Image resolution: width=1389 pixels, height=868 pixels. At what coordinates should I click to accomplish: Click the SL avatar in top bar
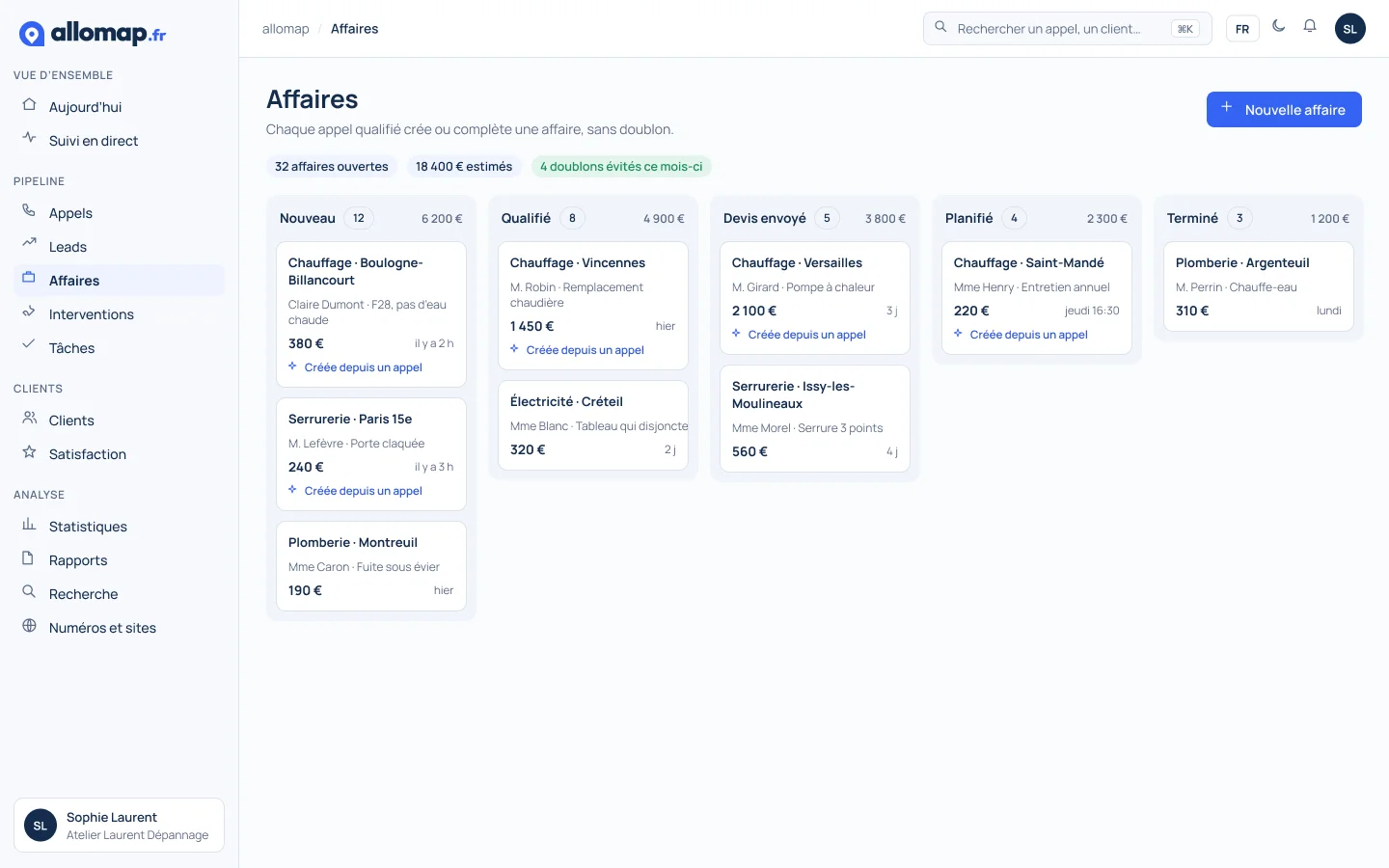point(1350,29)
